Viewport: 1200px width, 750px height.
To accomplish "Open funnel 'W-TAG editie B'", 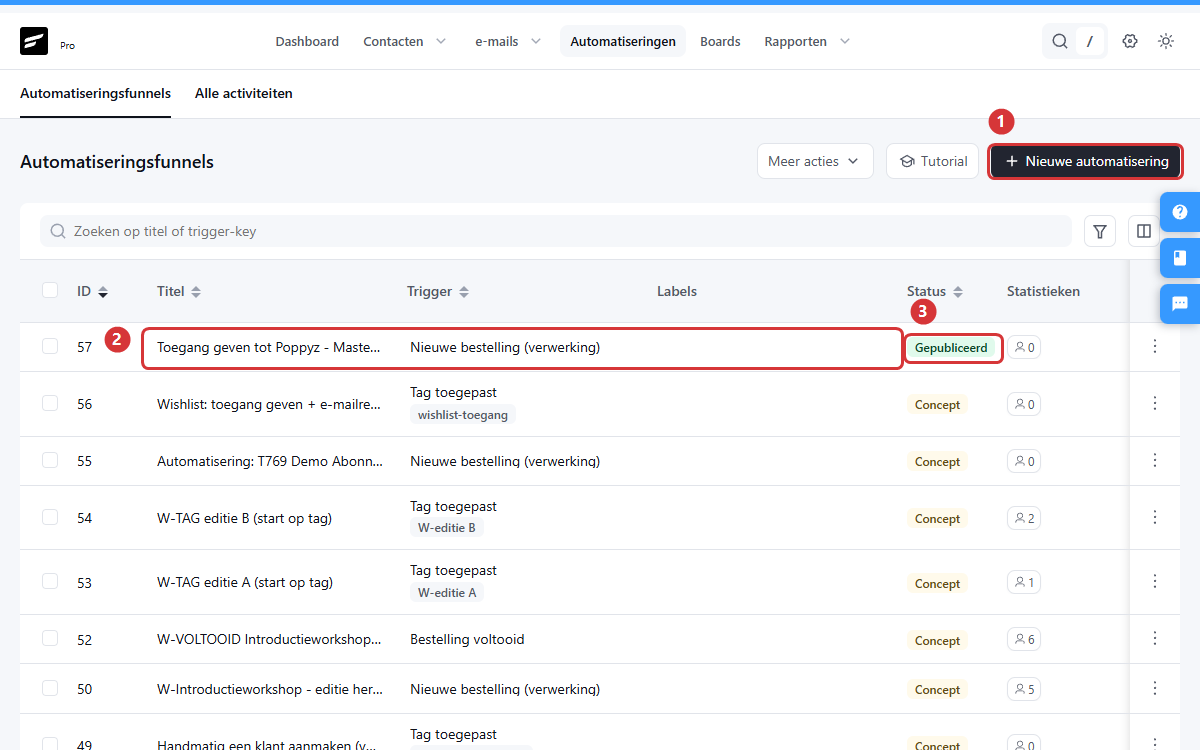I will coord(244,518).
